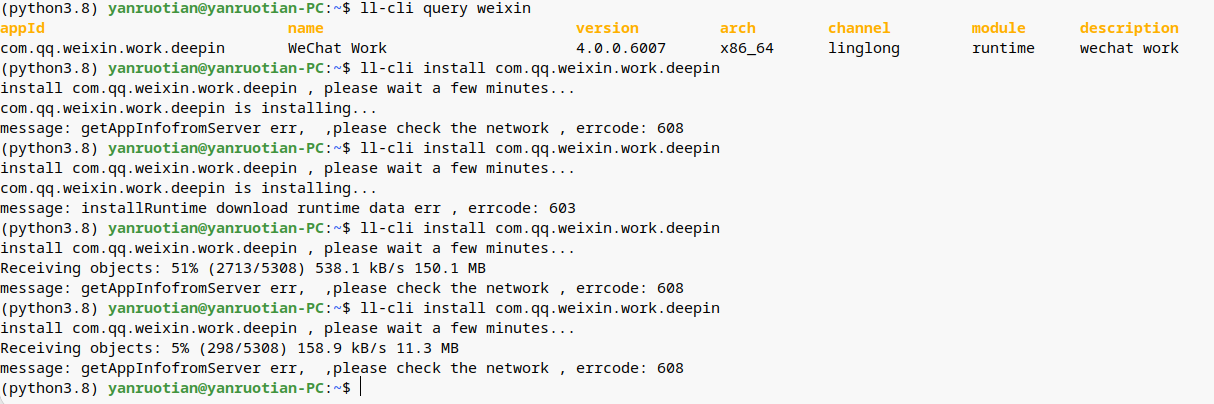Click the channel column header
Viewport: 1214px width, 404px height.
[x=858, y=28]
